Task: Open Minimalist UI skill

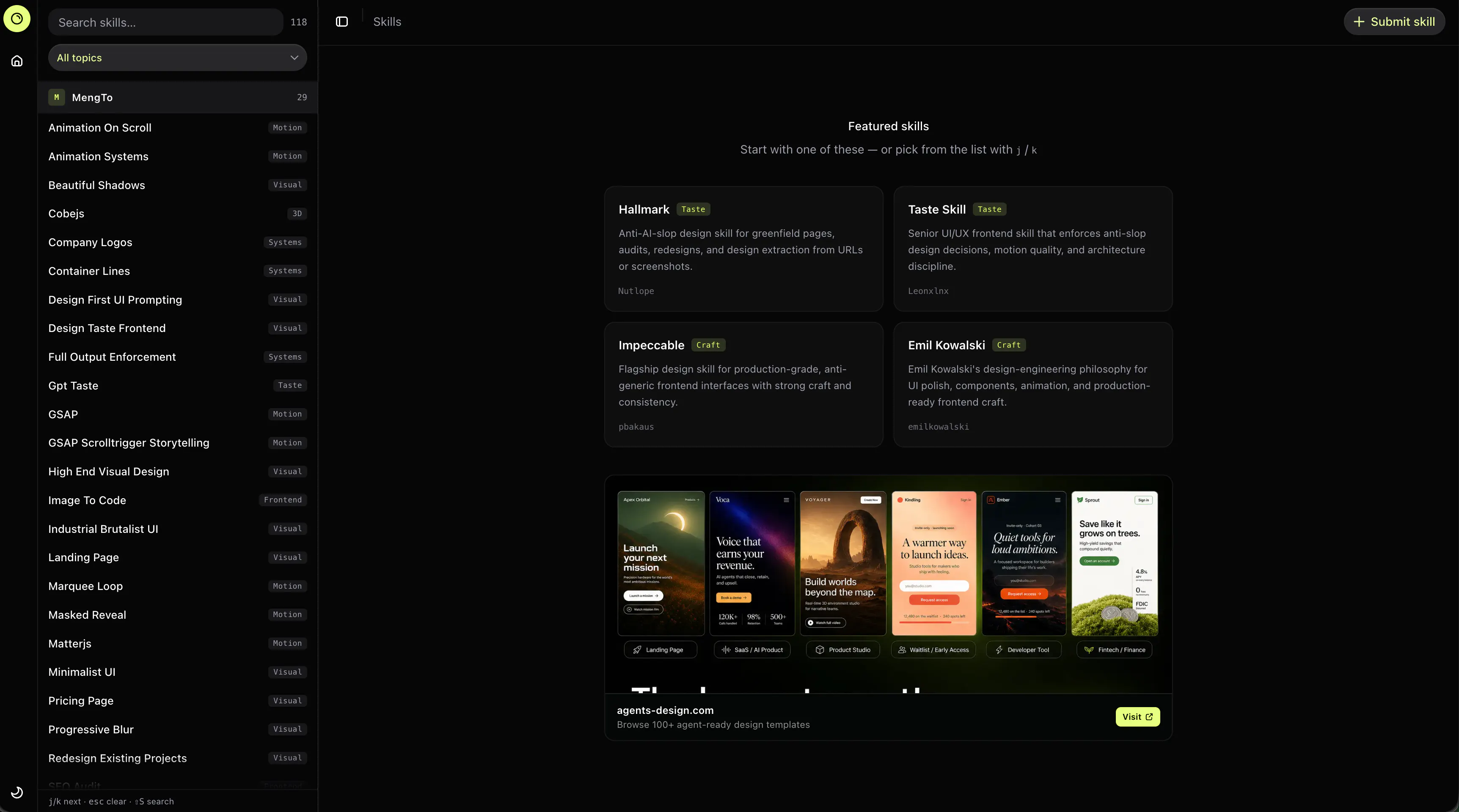Action: (x=177, y=672)
